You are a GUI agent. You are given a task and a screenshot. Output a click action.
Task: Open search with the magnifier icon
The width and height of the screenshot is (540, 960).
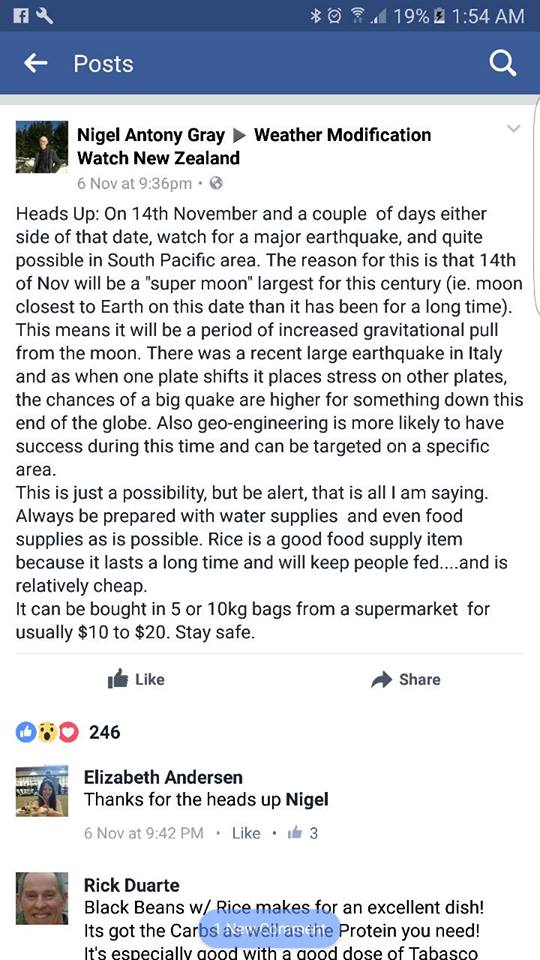pos(503,63)
